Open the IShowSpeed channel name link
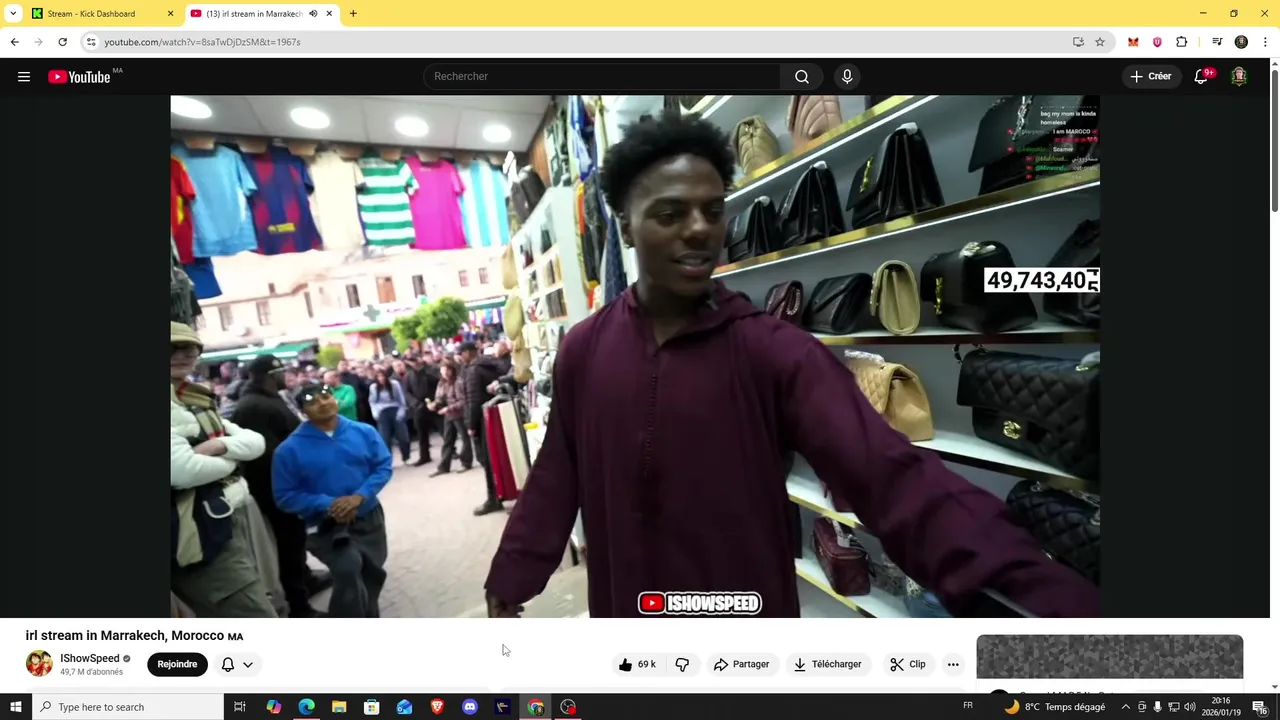This screenshot has width=1280, height=720. (89, 658)
